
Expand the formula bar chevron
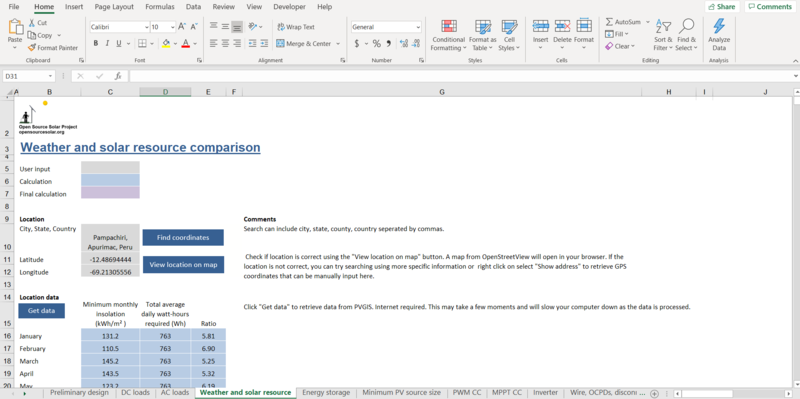796,76
